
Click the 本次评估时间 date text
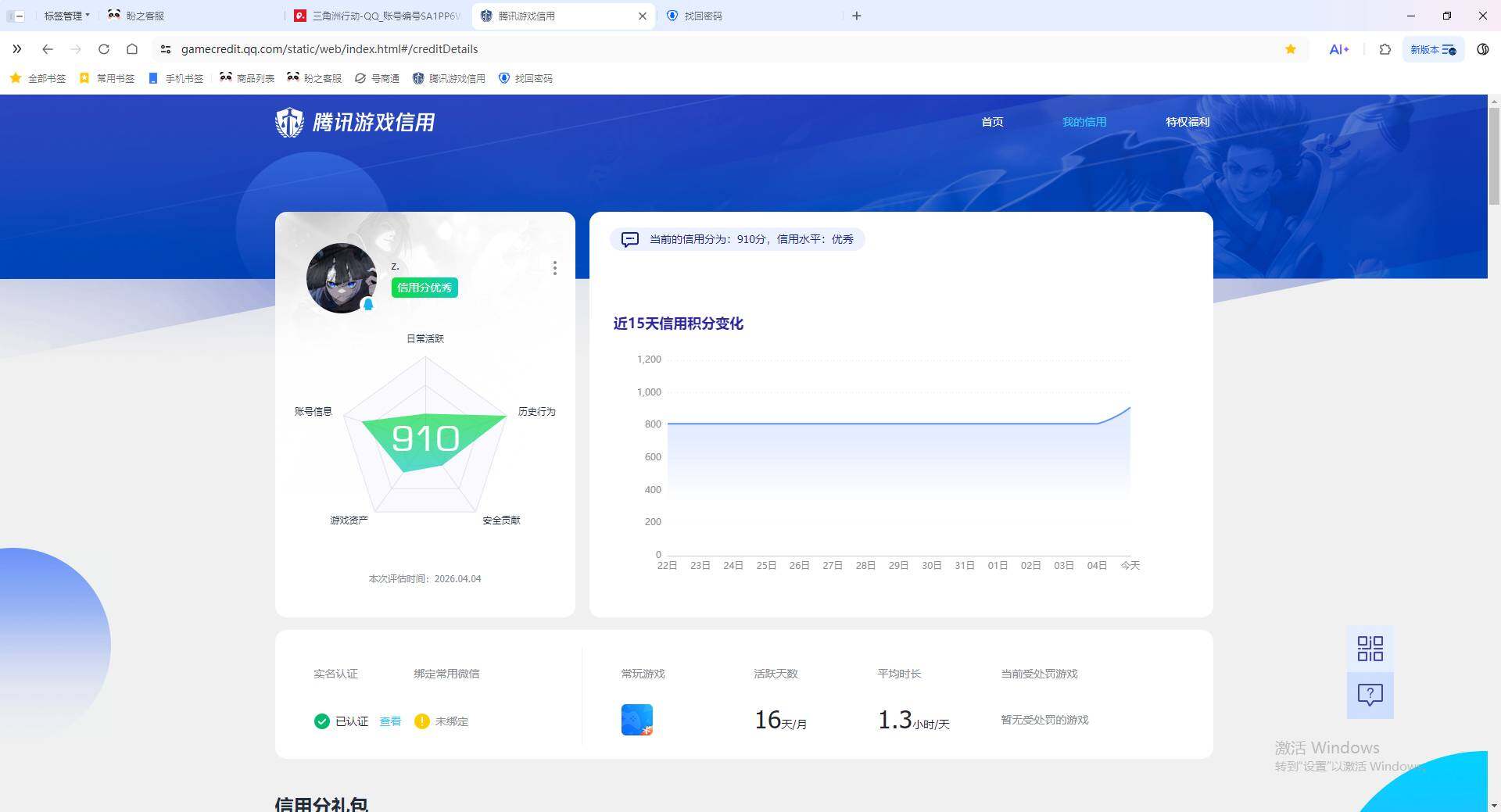[x=425, y=579]
